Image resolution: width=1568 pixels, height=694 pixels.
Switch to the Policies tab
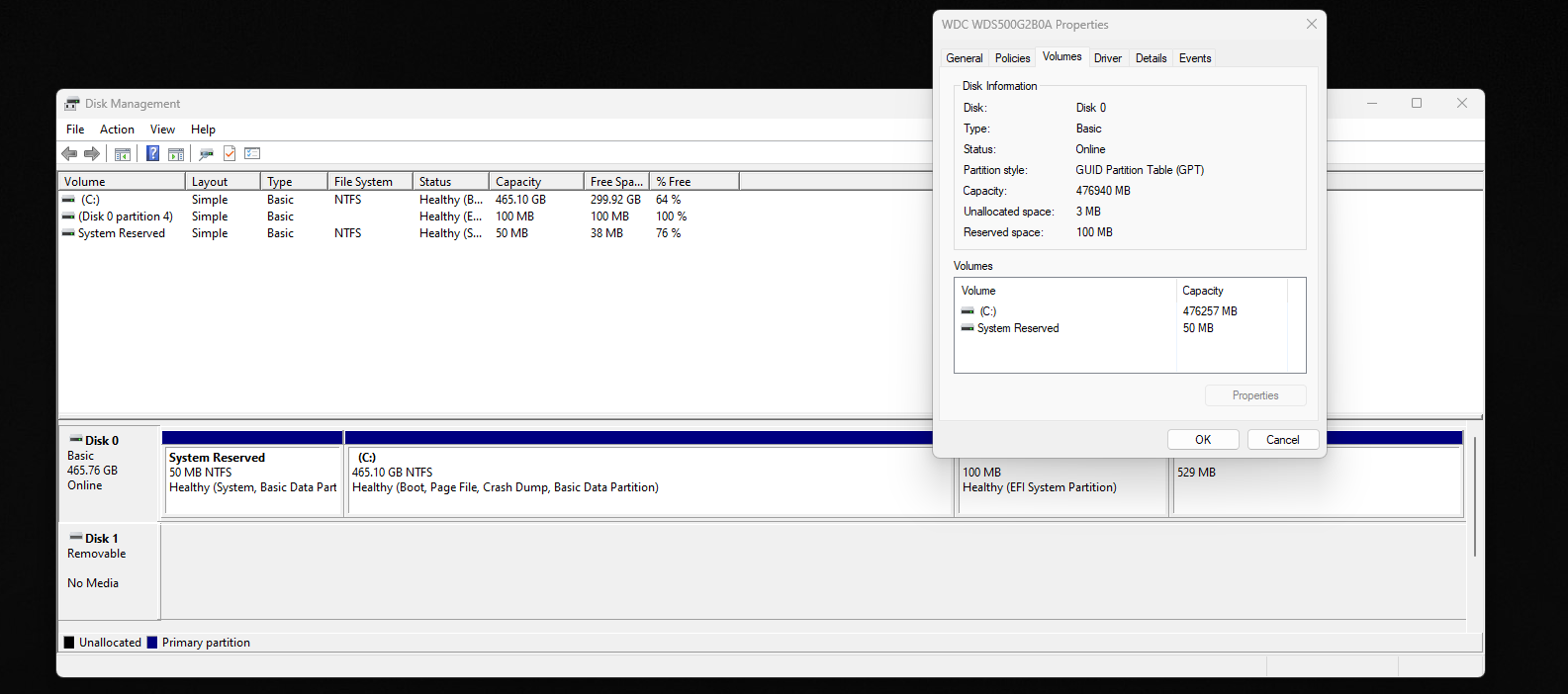(x=1012, y=58)
